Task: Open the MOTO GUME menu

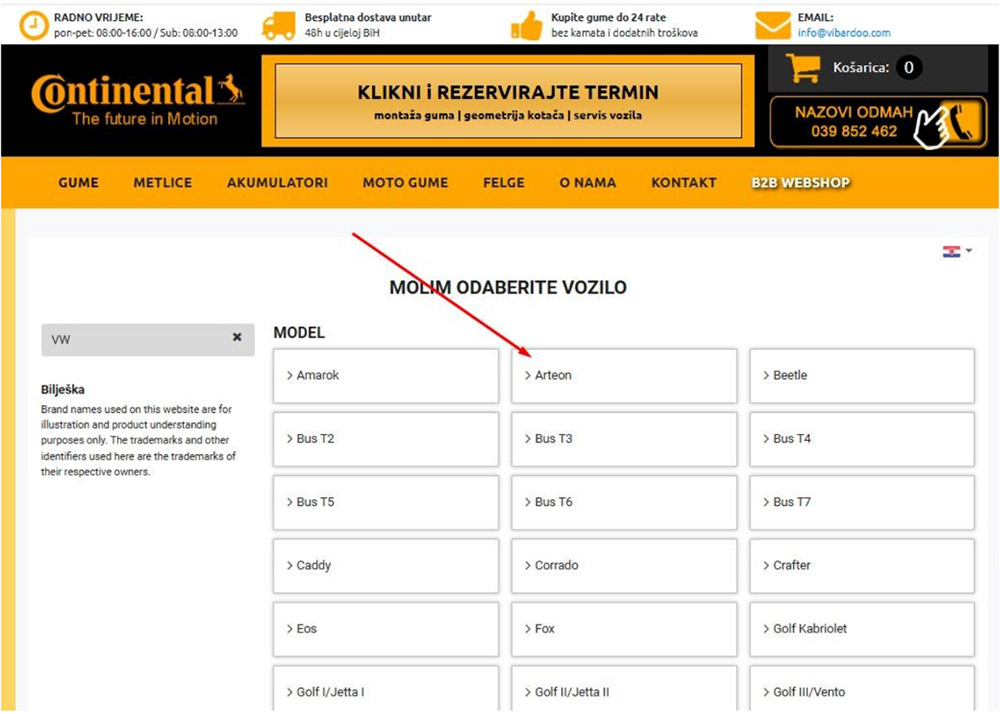Action: coord(405,182)
